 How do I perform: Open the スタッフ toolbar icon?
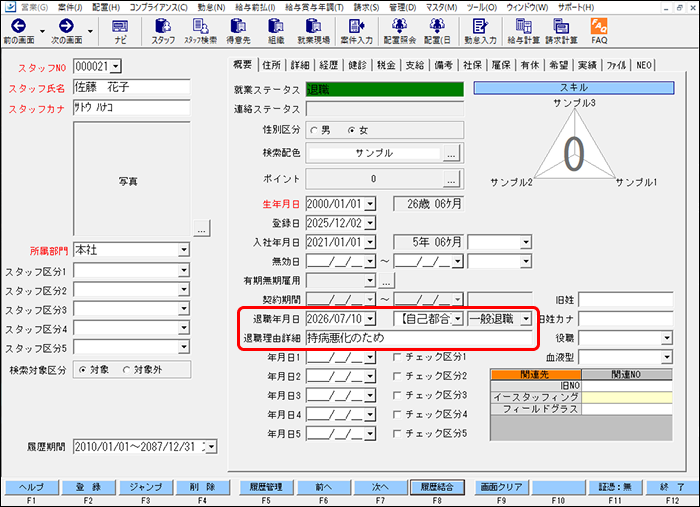163,31
